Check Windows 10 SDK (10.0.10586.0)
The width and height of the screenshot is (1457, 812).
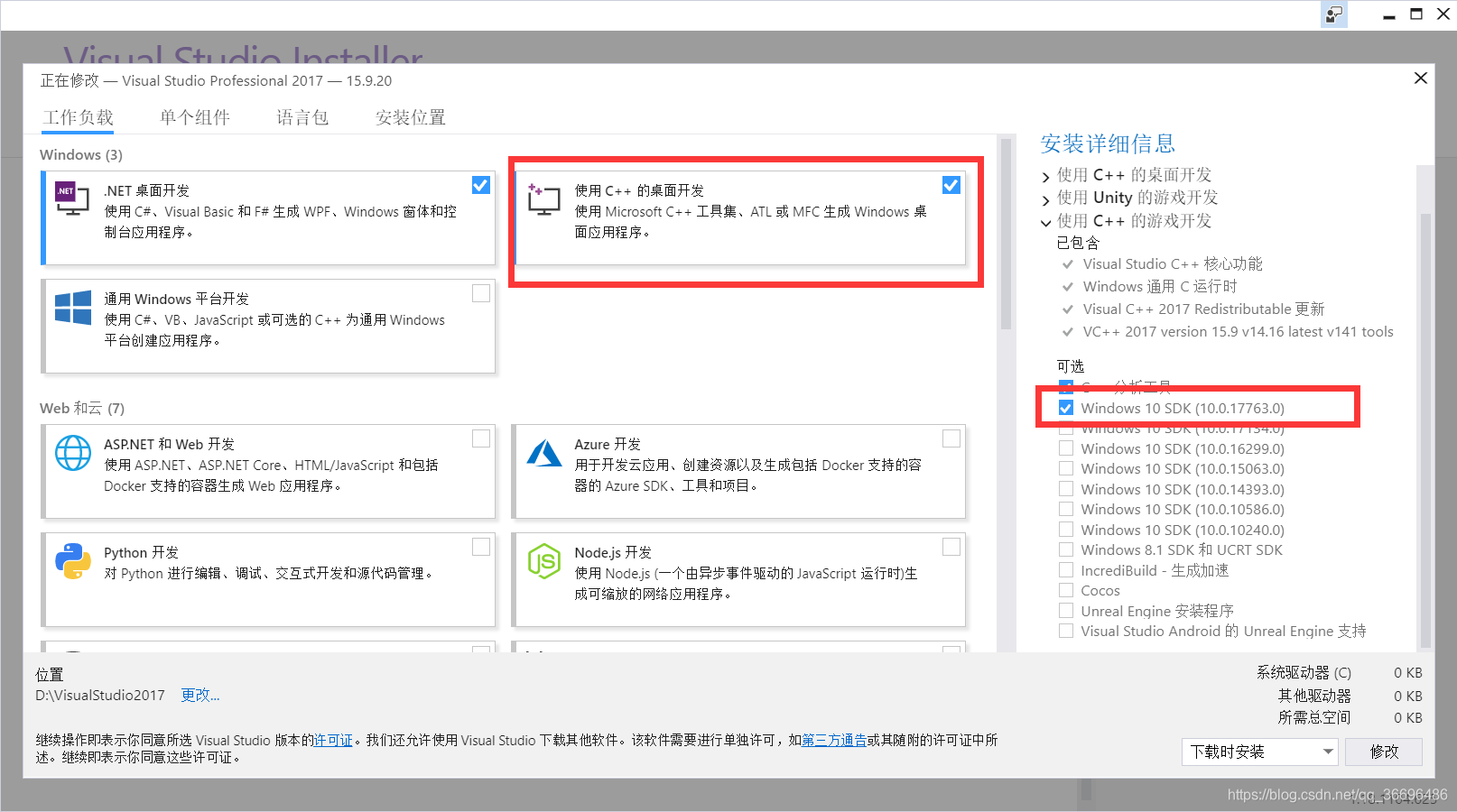pyautogui.click(x=1066, y=509)
